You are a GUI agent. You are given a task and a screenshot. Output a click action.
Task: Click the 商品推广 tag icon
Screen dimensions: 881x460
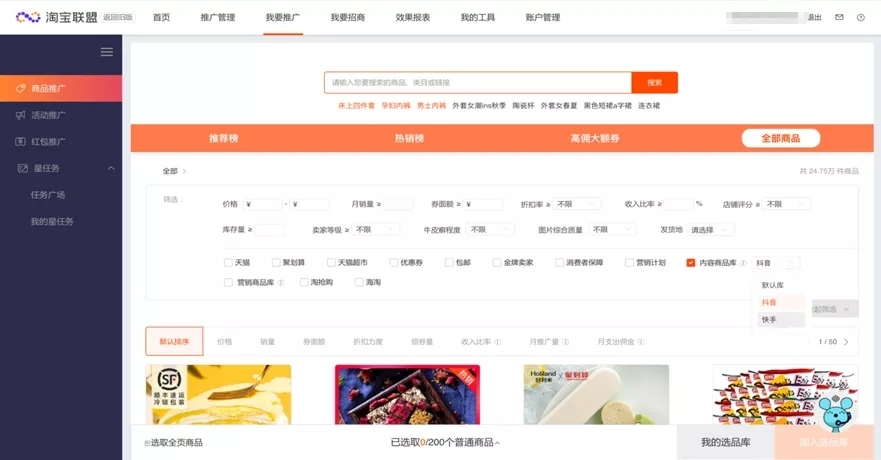[21, 88]
